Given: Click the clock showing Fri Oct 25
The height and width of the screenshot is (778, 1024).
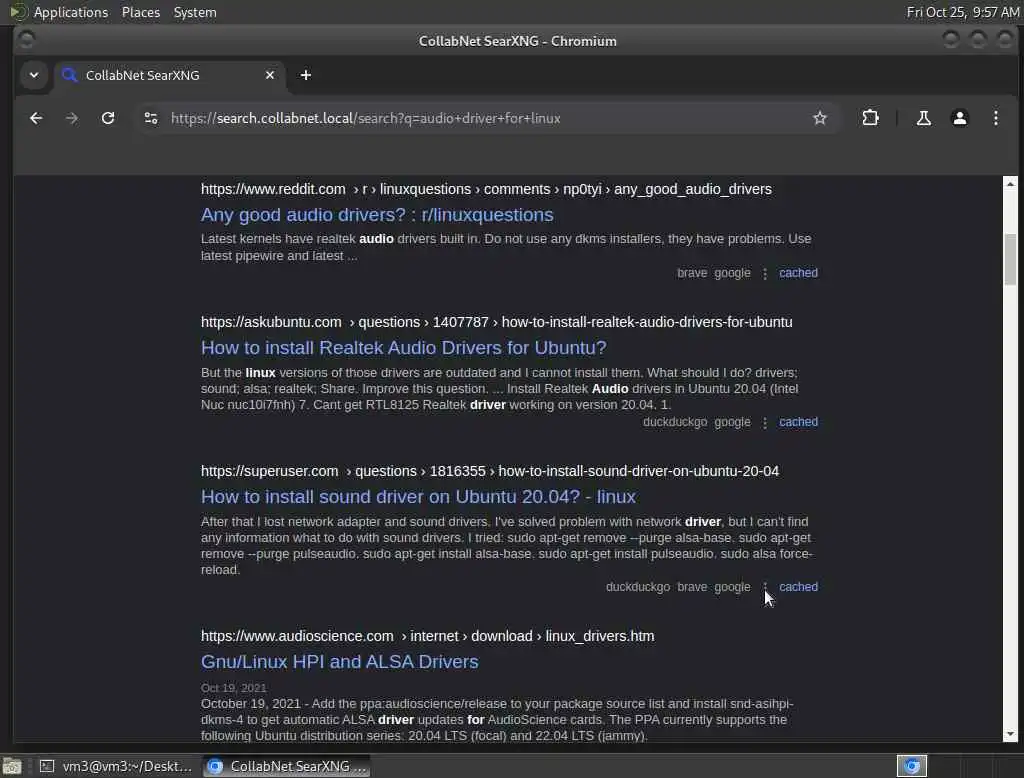Looking at the screenshot, I should (x=963, y=12).
